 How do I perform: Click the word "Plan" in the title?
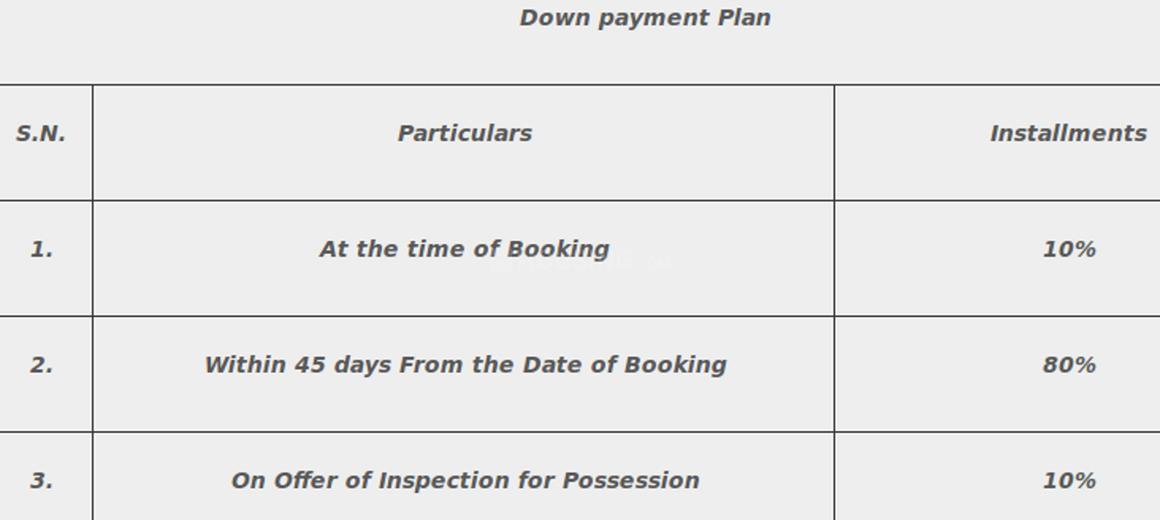[744, 18]
